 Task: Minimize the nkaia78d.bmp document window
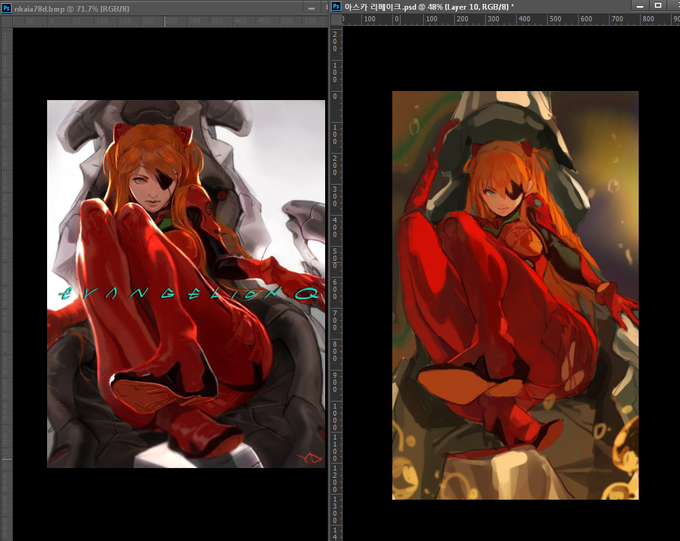pos(311,9)
